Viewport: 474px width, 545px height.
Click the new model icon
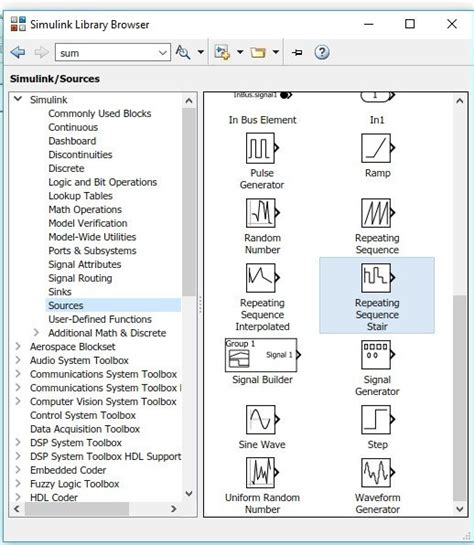pyautogui.click(x=222, y=52)
